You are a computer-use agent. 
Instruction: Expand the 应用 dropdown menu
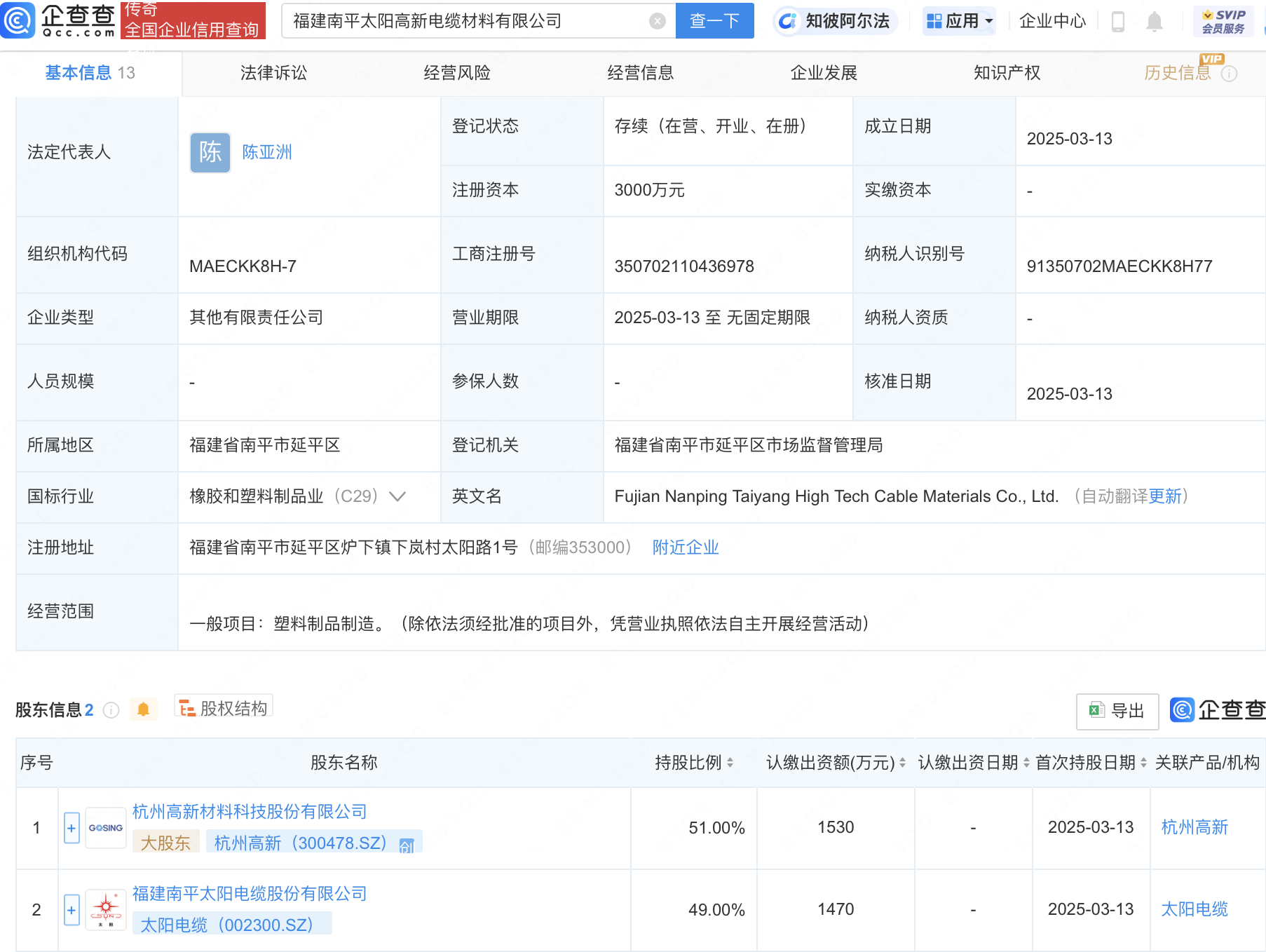(960, 21)
